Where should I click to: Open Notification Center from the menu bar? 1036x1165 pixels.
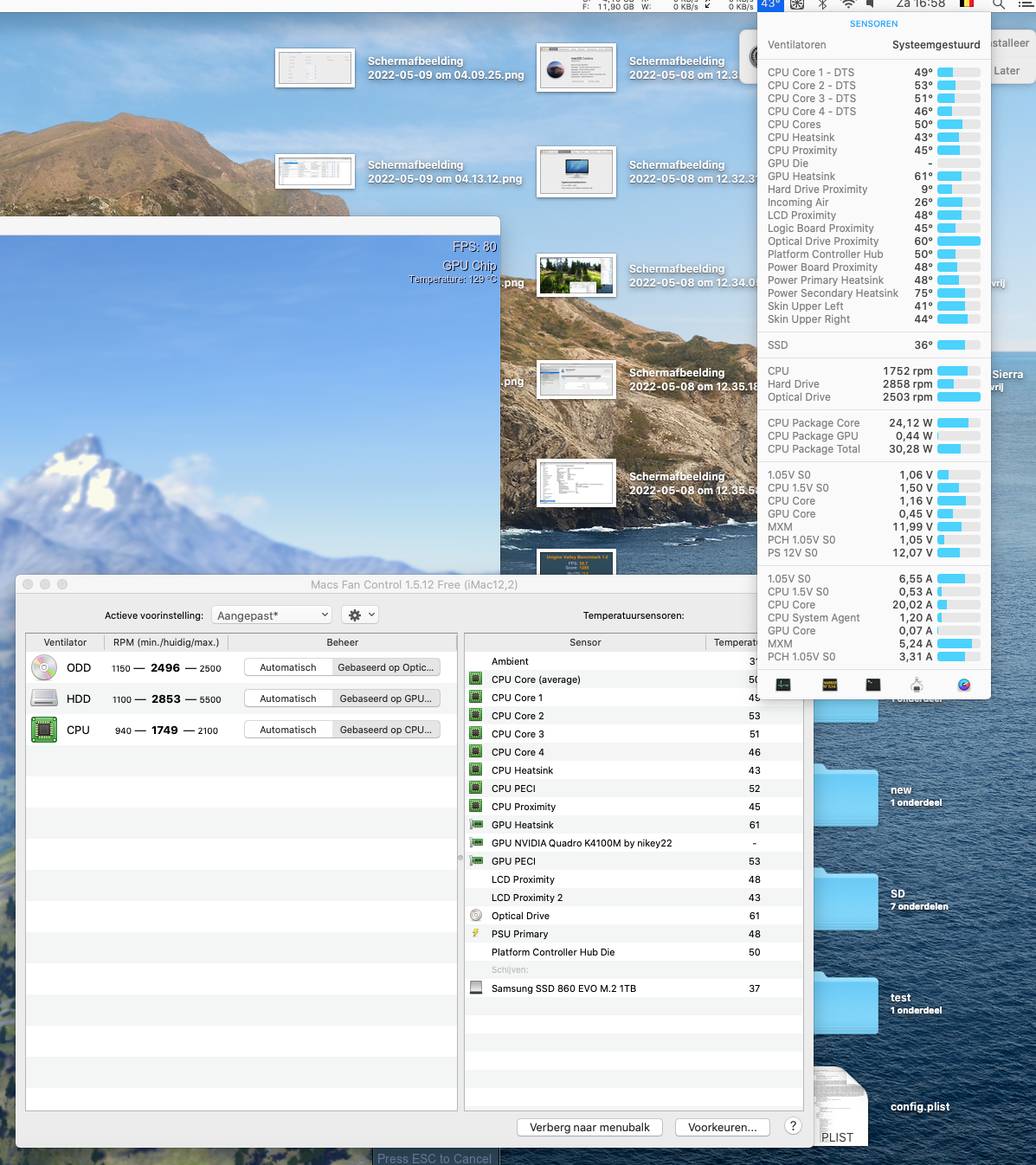tap(1026, 4)
